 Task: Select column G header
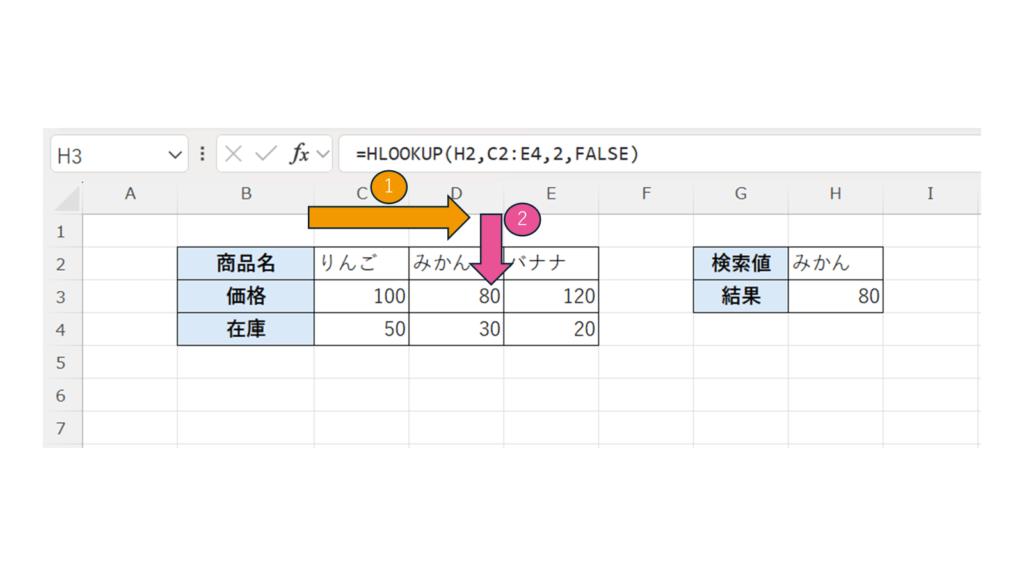[740, 194]
